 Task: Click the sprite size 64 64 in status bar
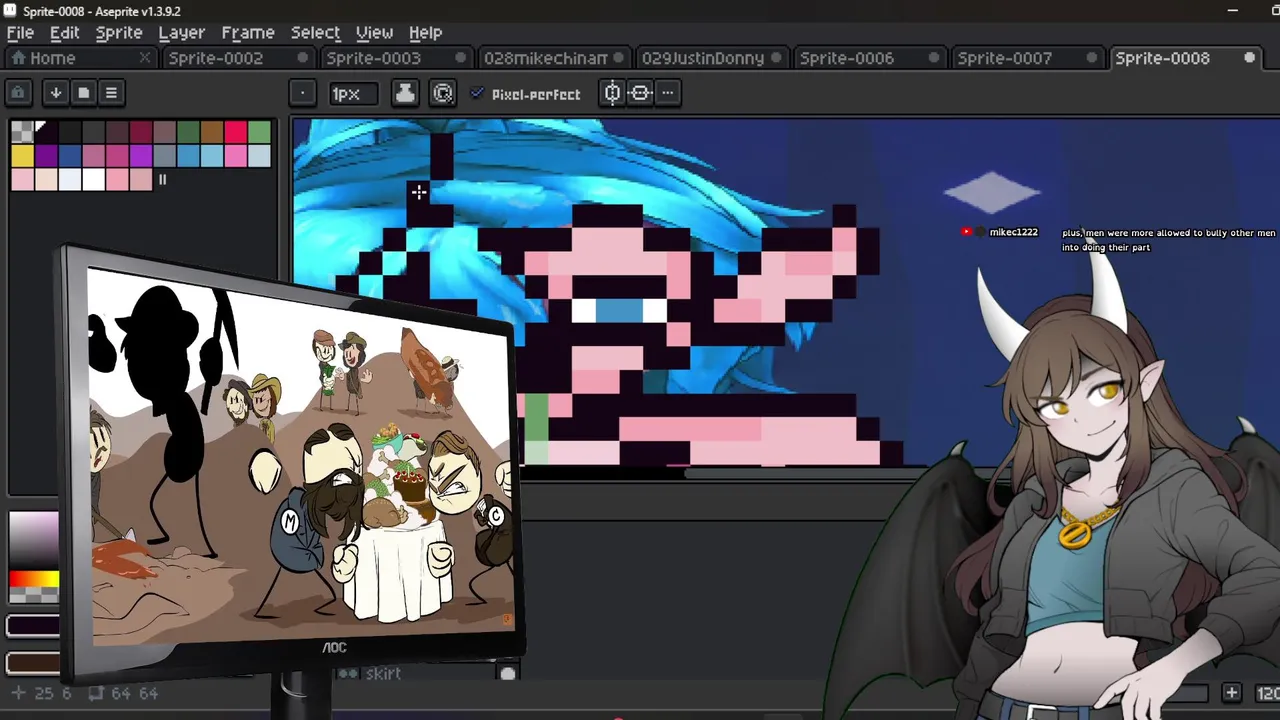coord(123,693)
